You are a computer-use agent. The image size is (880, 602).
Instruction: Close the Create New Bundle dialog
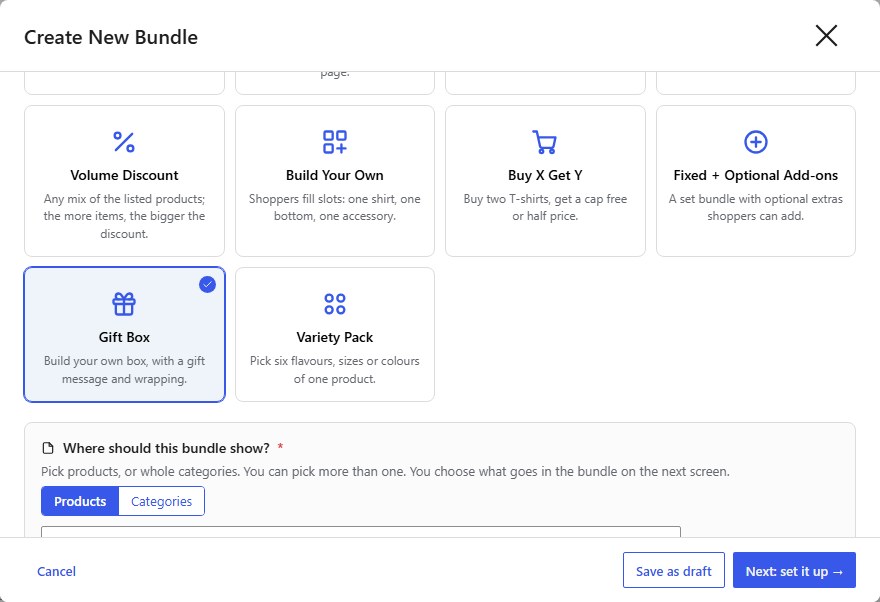pos(826,36)
